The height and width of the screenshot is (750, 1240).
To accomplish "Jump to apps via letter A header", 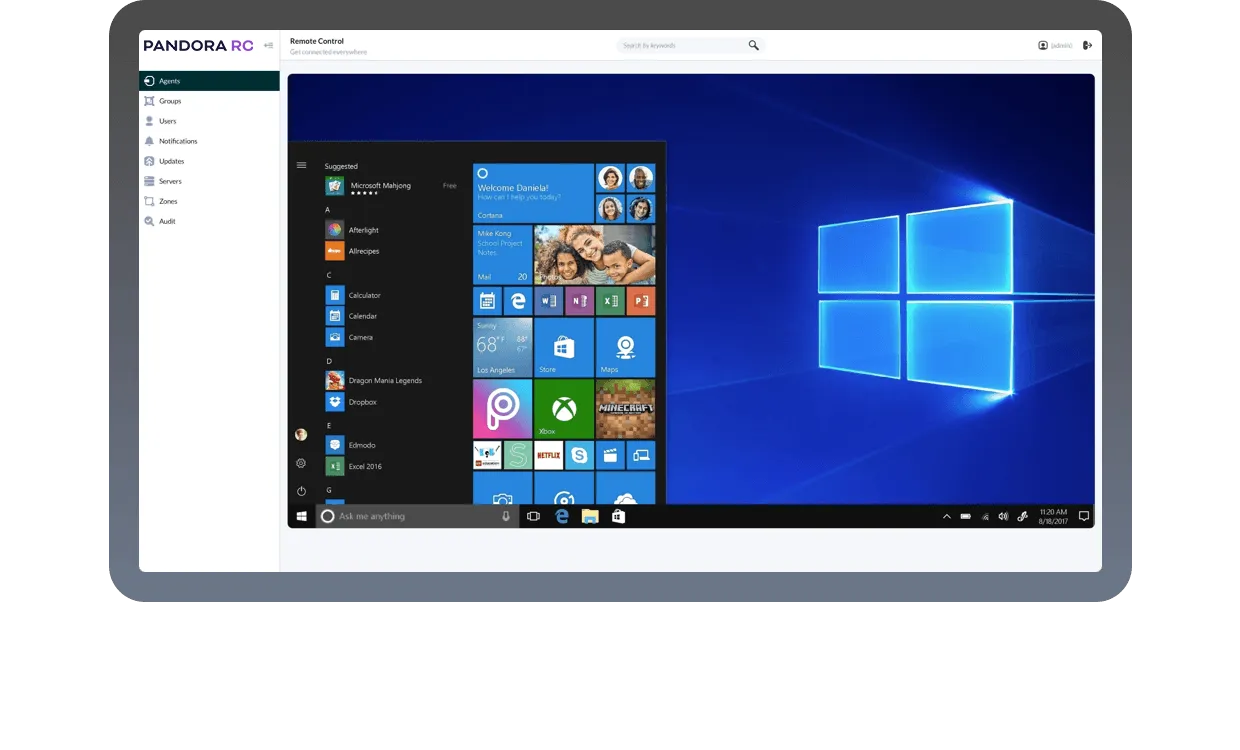I will [x=328, y=210].
